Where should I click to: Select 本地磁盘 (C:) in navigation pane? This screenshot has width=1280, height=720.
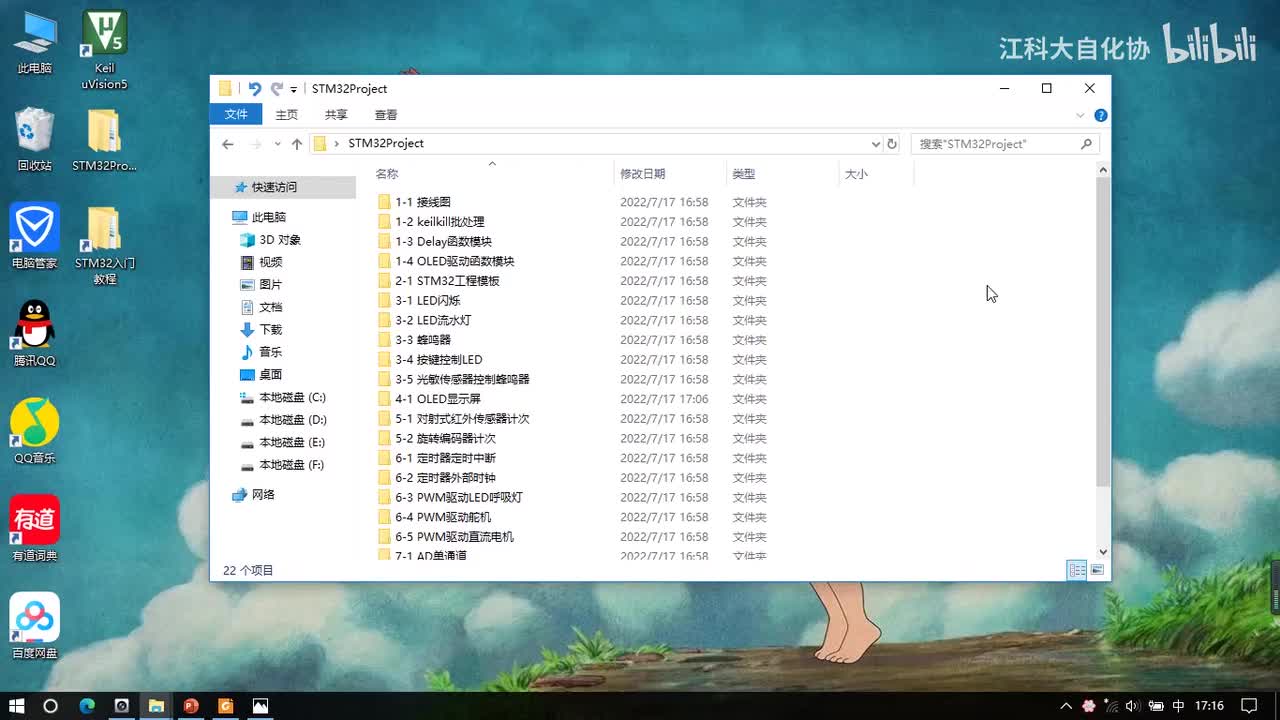pyautogui.click(x=283, y=397)
